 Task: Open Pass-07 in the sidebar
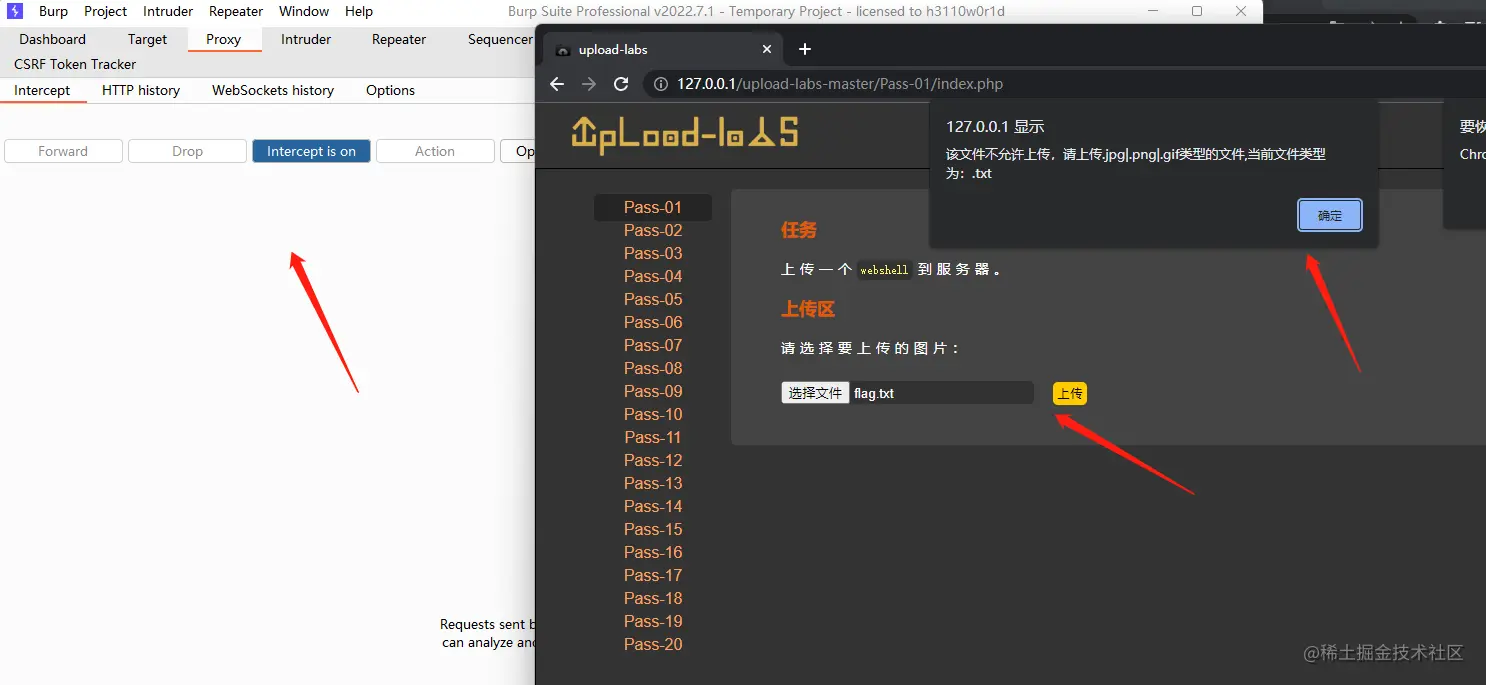(x=653, y=345)
